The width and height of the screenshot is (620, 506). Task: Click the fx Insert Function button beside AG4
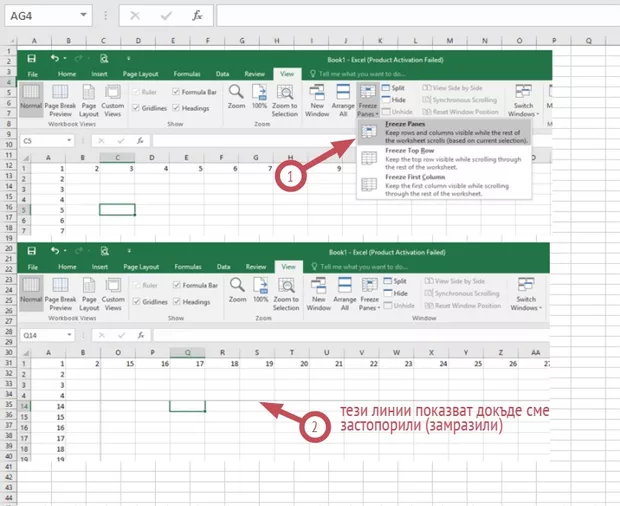(x=198, y=17)
